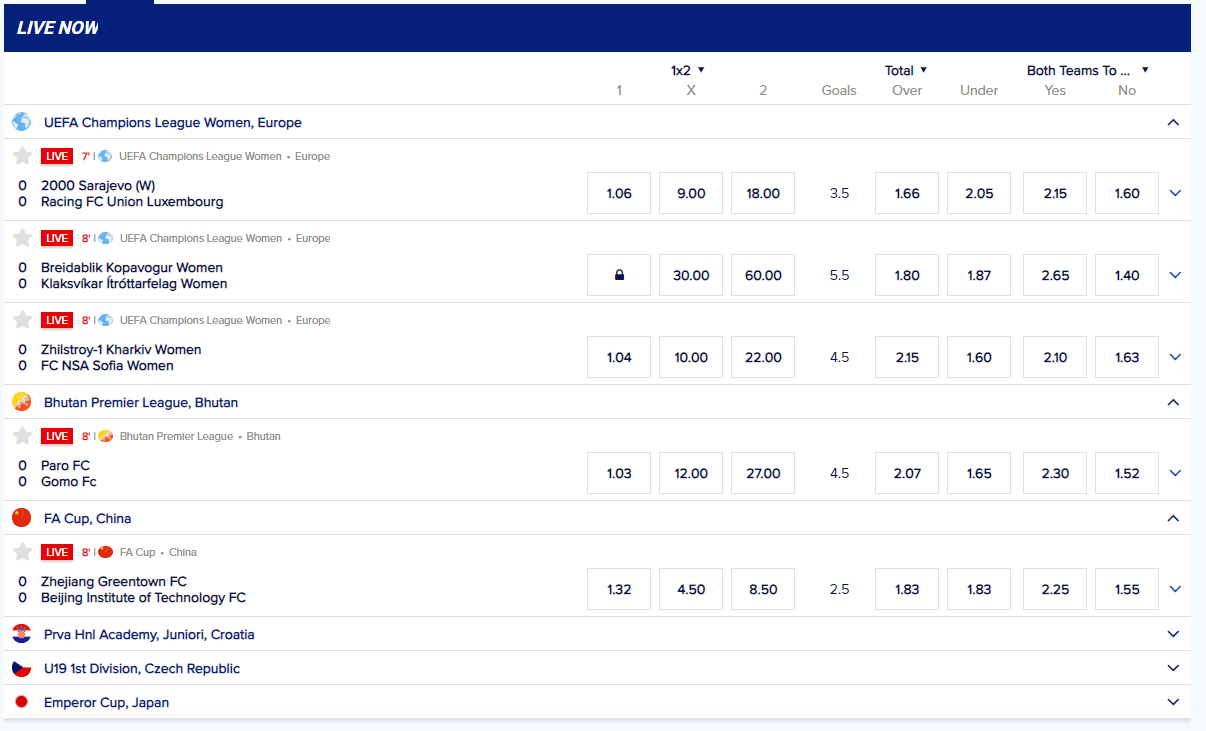Viewport: 1206px width, 731px height.
Task: Open the Total market dropdown
Action: (906, 70)
